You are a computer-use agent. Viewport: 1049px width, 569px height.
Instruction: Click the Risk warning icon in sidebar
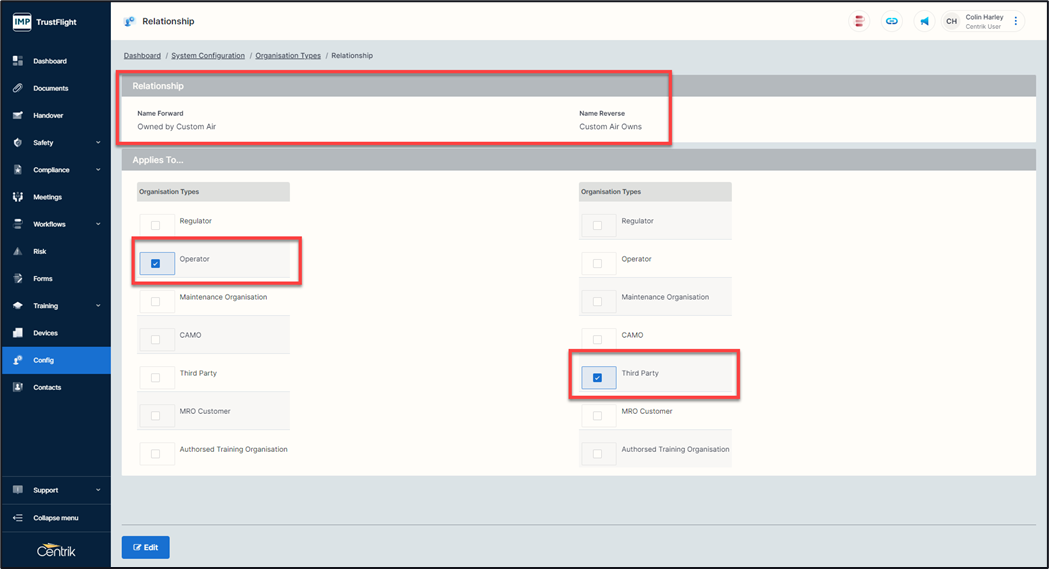18,252
